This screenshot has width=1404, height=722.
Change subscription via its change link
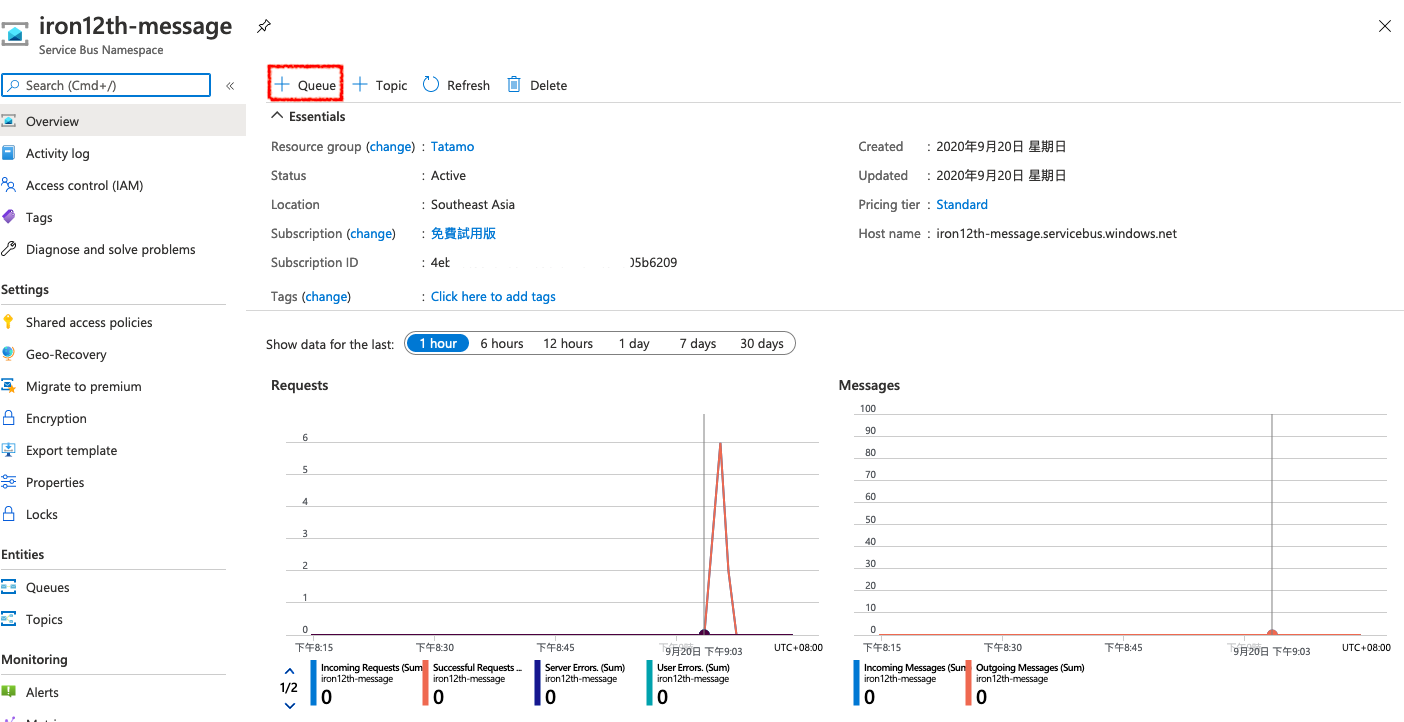pyautogui.click(x=371, y=233)
